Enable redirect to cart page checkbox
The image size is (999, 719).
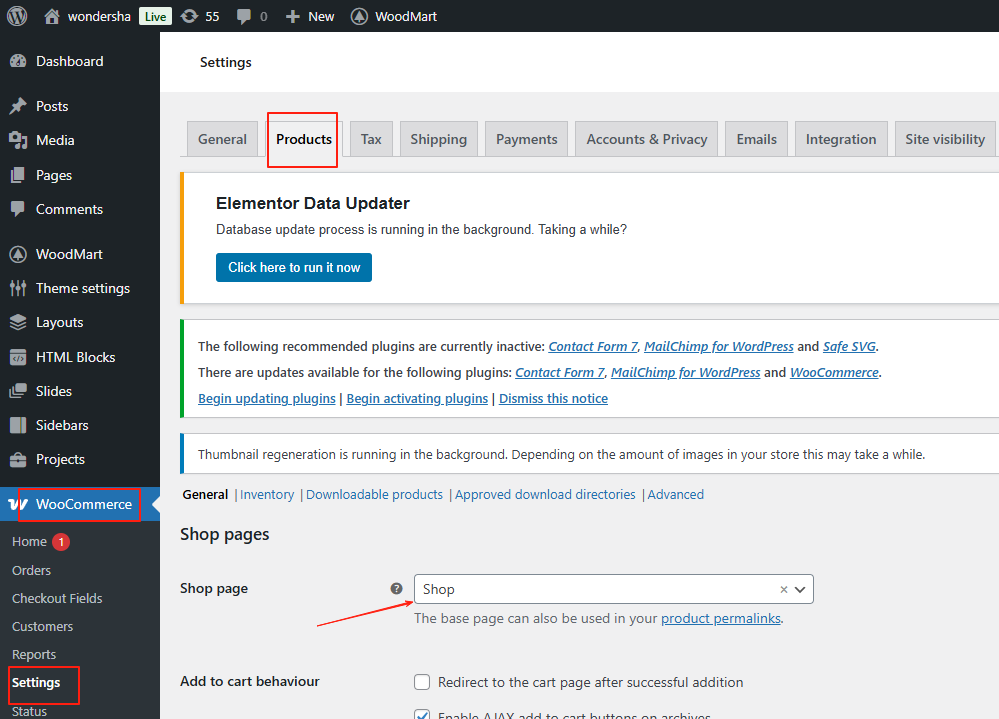tap(422, 682)
